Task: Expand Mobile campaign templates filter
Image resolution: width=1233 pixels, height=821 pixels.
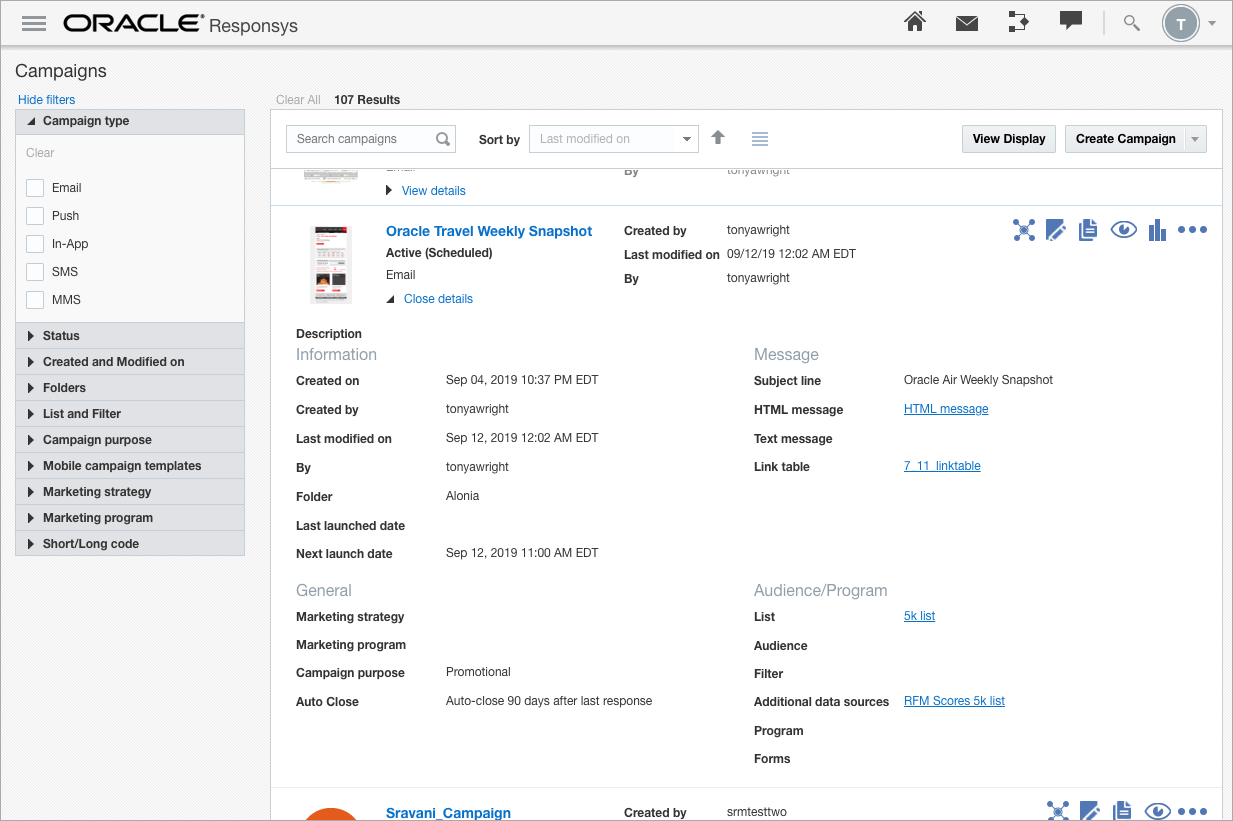Action: 130,466
